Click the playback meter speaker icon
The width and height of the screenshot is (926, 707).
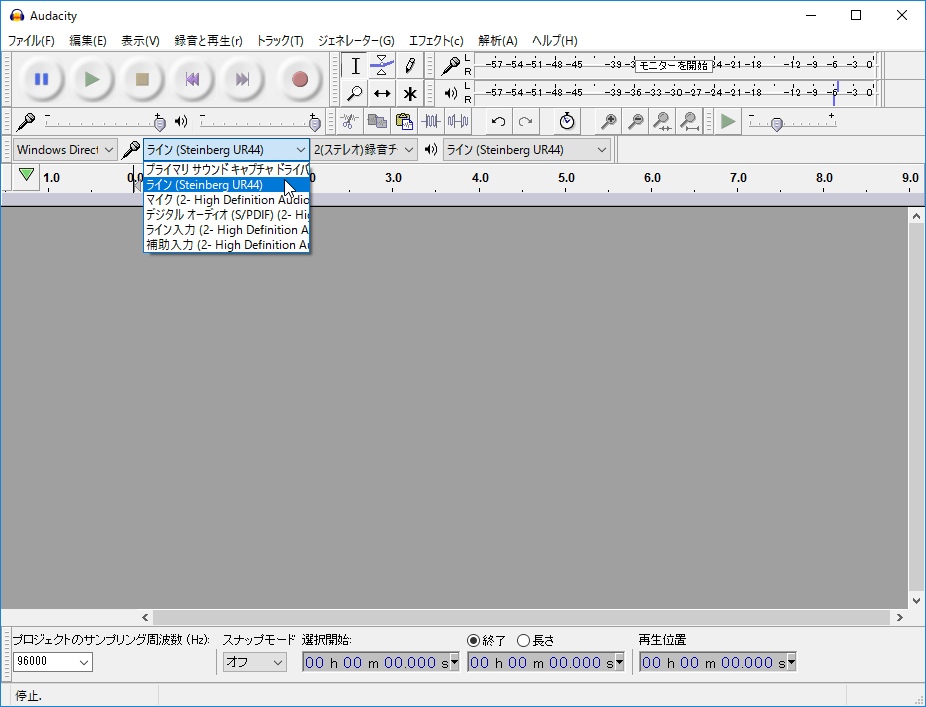pos(451,93)
